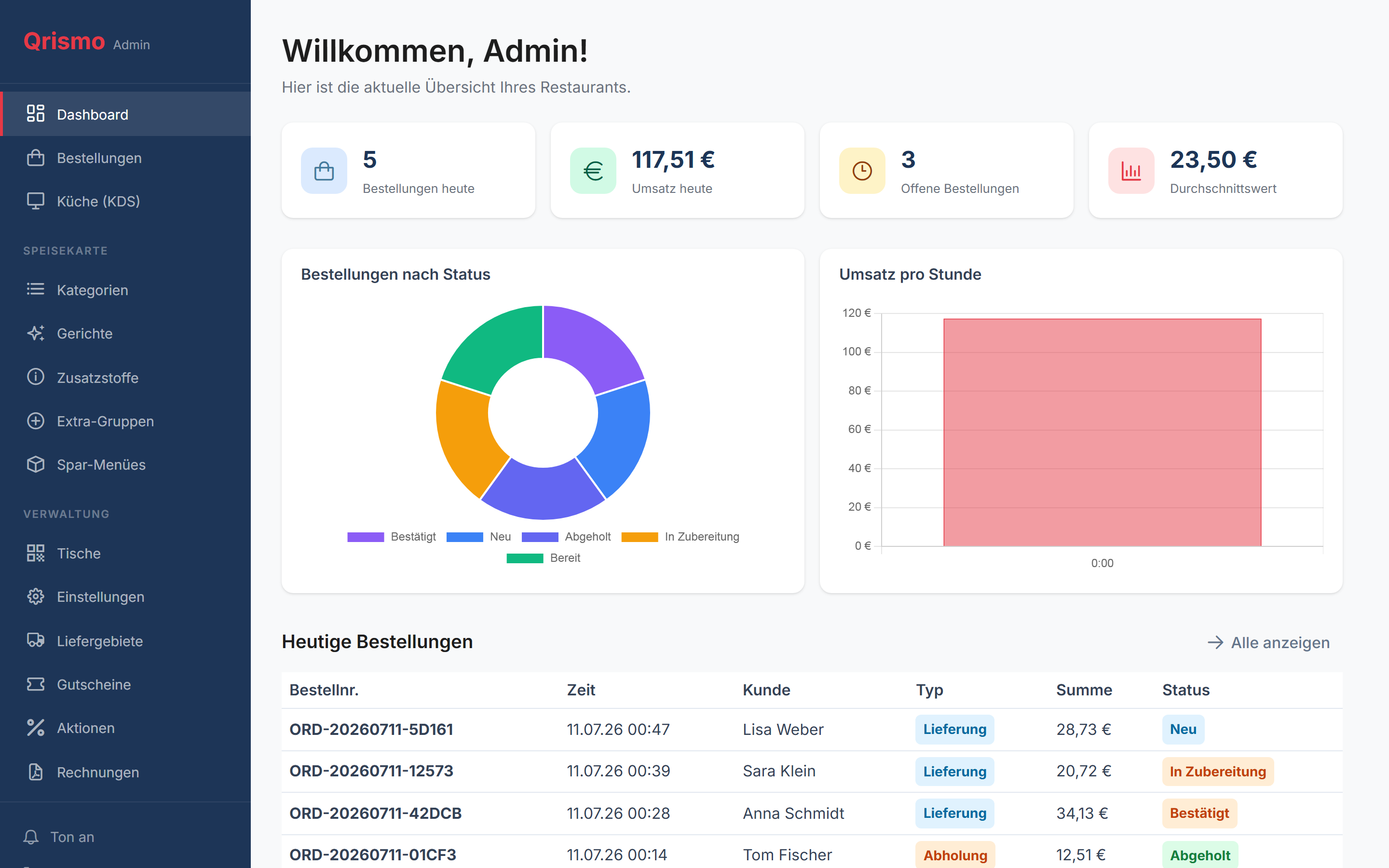1389x868 pixels.
Task: Click the arrow icon beside Alle anzeigen
Action: point(1215,642)
